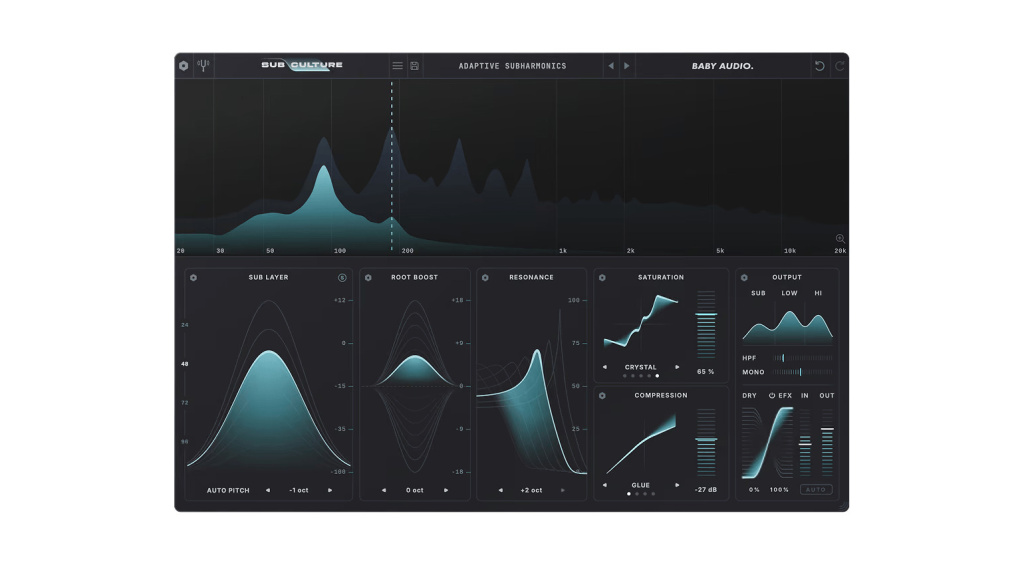Select the LOW band in Output
Viewport: 1024px width, 565px height.
tap(790, 293)
